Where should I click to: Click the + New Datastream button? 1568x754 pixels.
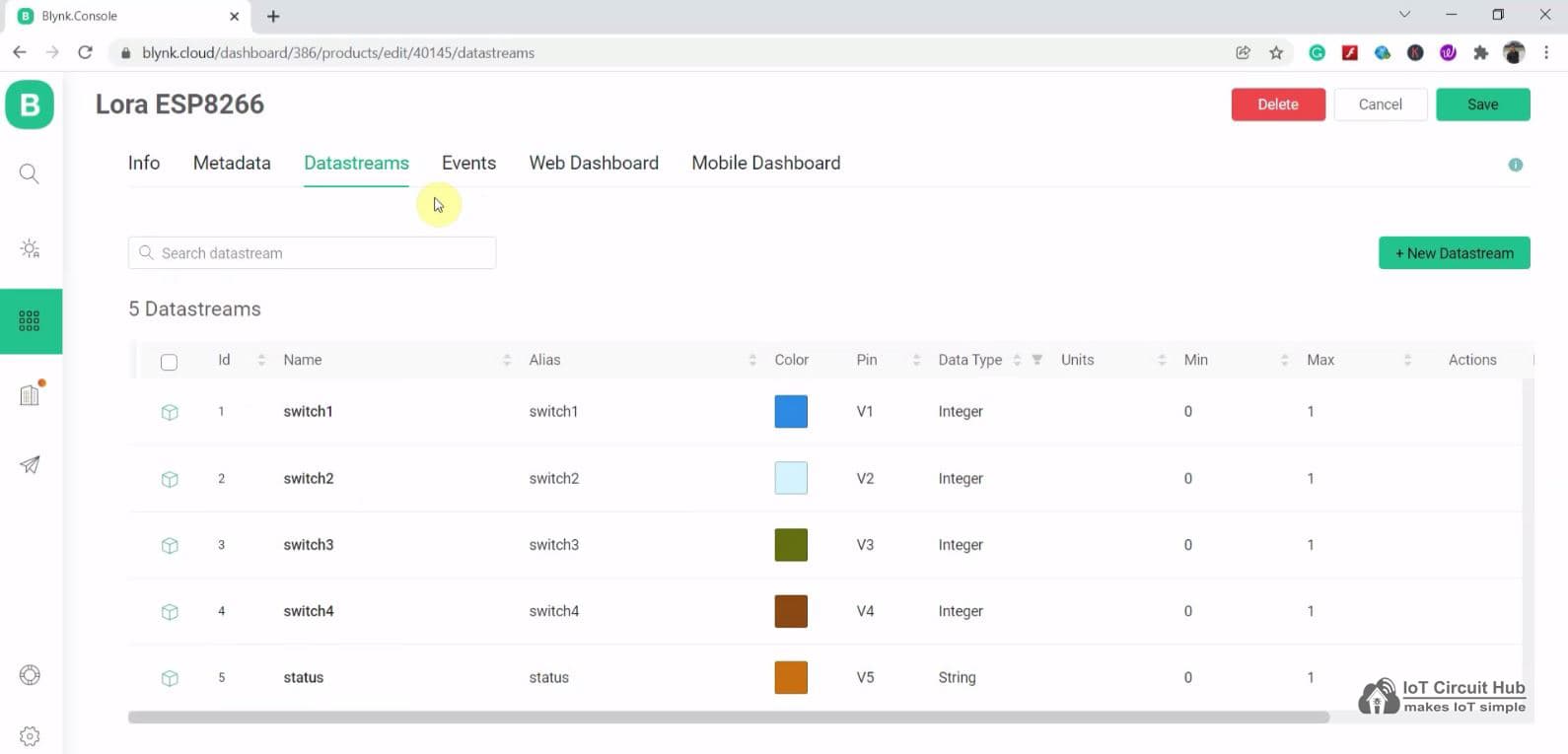(x=1454, y=253)
